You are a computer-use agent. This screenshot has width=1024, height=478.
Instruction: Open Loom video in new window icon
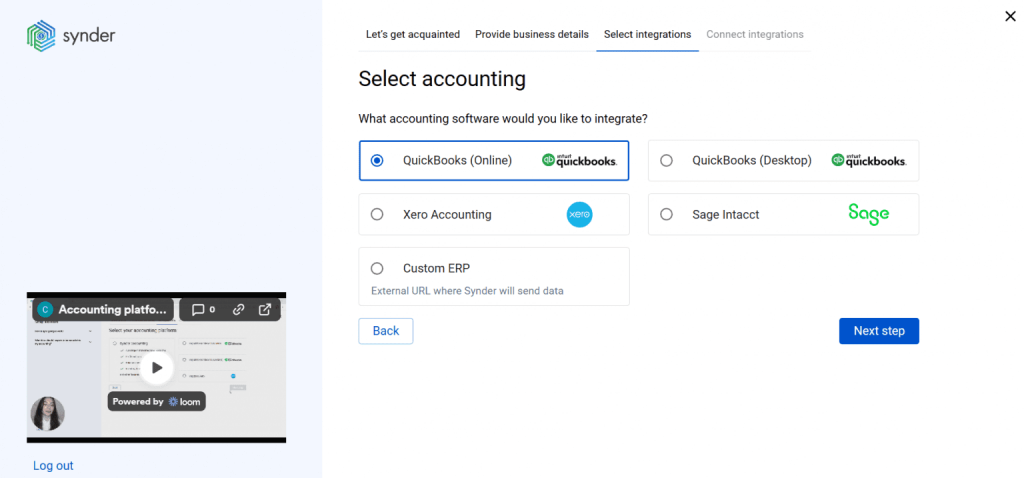(265, 310)
